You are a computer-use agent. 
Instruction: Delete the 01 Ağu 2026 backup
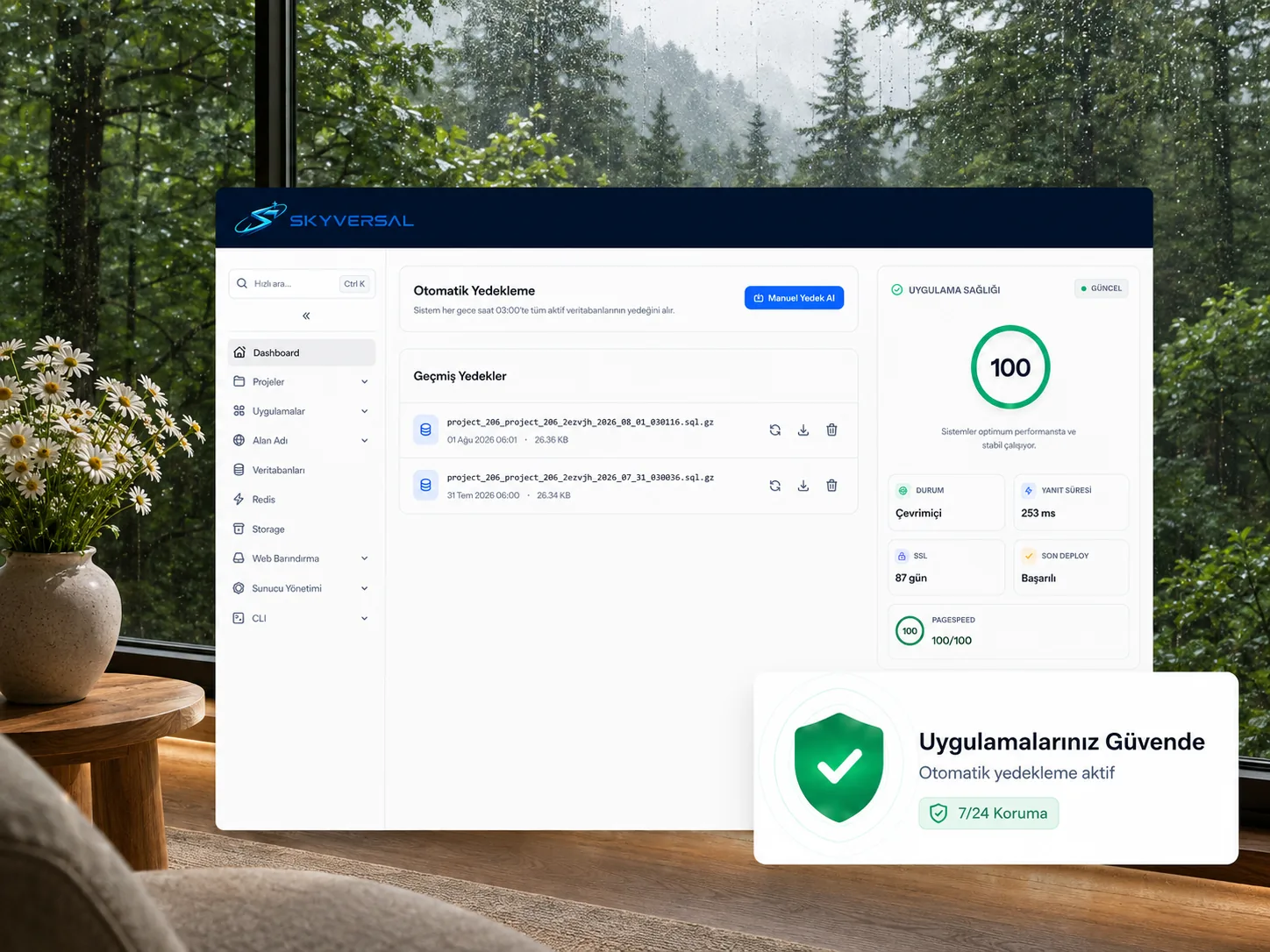click(831, 430)
